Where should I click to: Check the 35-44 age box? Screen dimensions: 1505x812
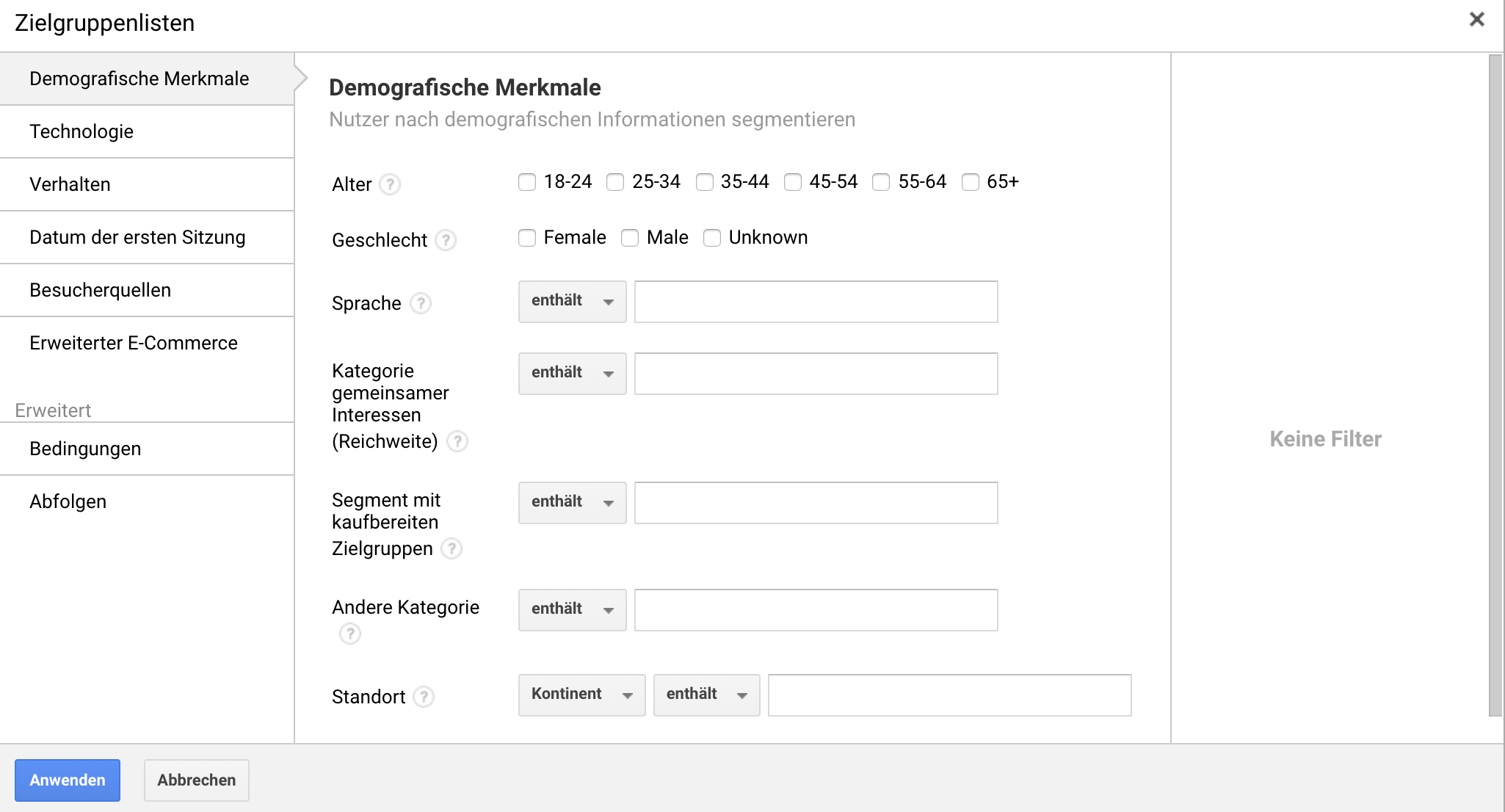coord(705,182)
